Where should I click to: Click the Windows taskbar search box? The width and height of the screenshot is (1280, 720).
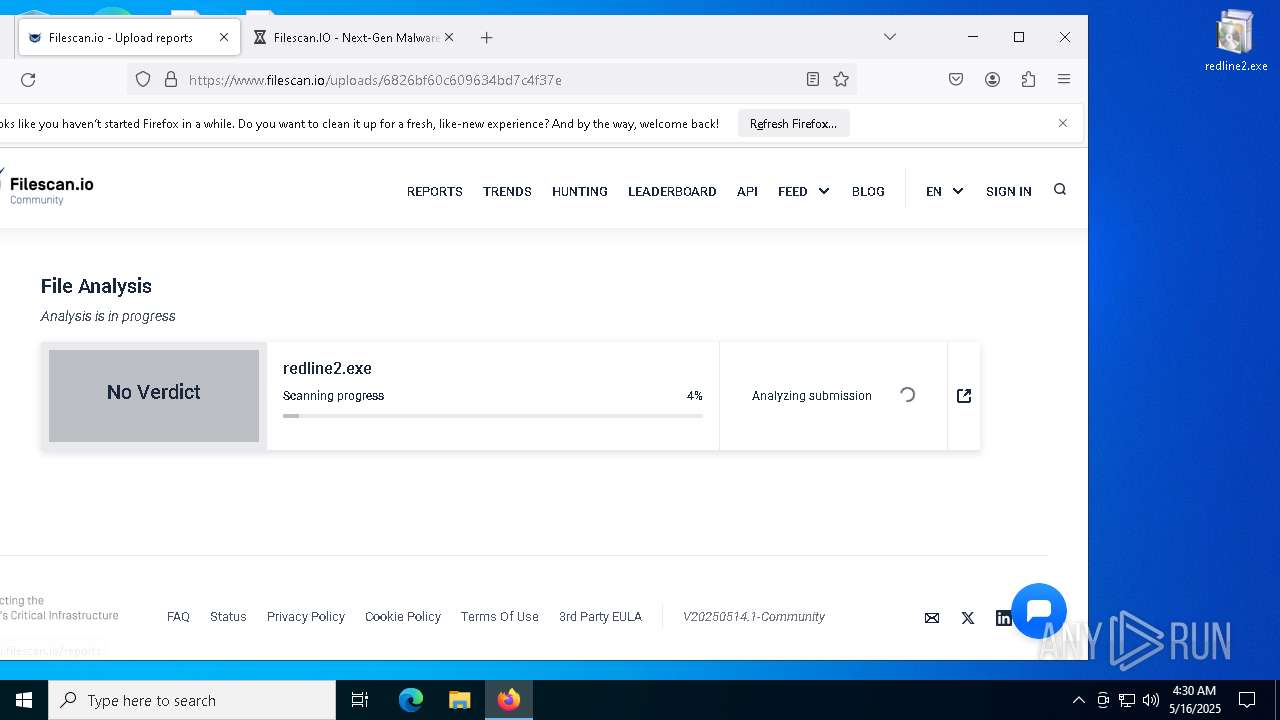click(x=192, y=700)
